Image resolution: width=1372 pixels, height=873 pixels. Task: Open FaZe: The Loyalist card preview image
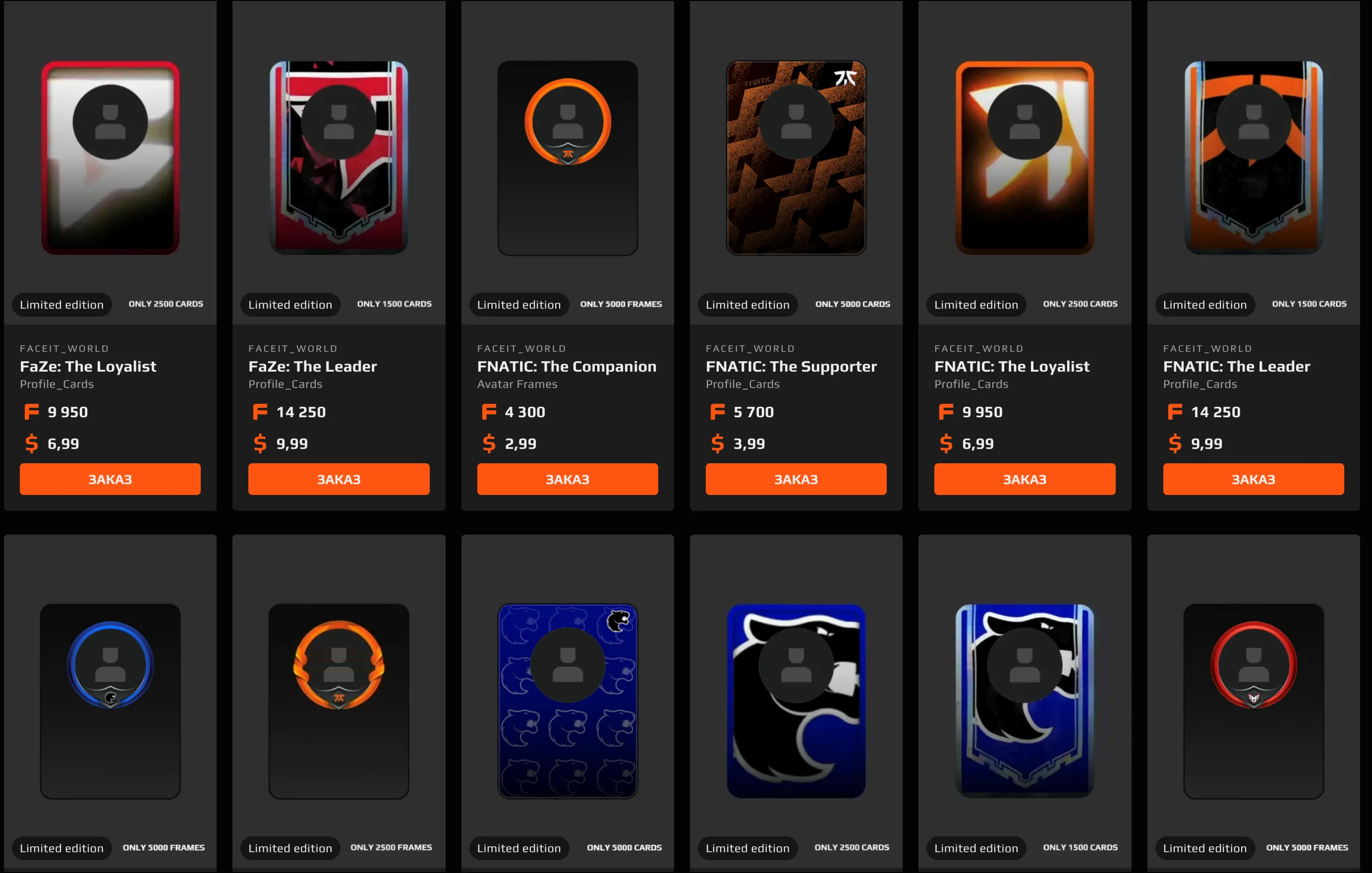tap(110, 158)
